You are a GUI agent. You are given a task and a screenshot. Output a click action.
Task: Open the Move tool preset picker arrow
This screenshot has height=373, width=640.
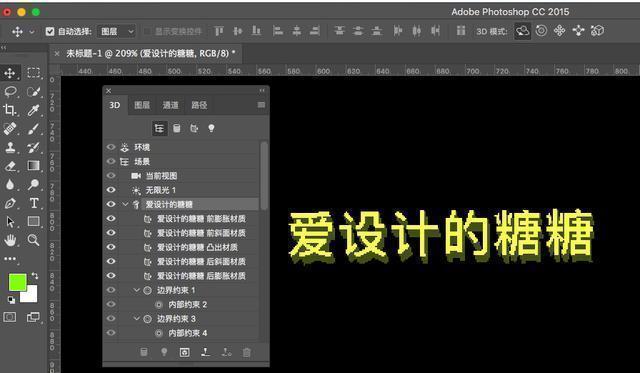pos(31,31)
